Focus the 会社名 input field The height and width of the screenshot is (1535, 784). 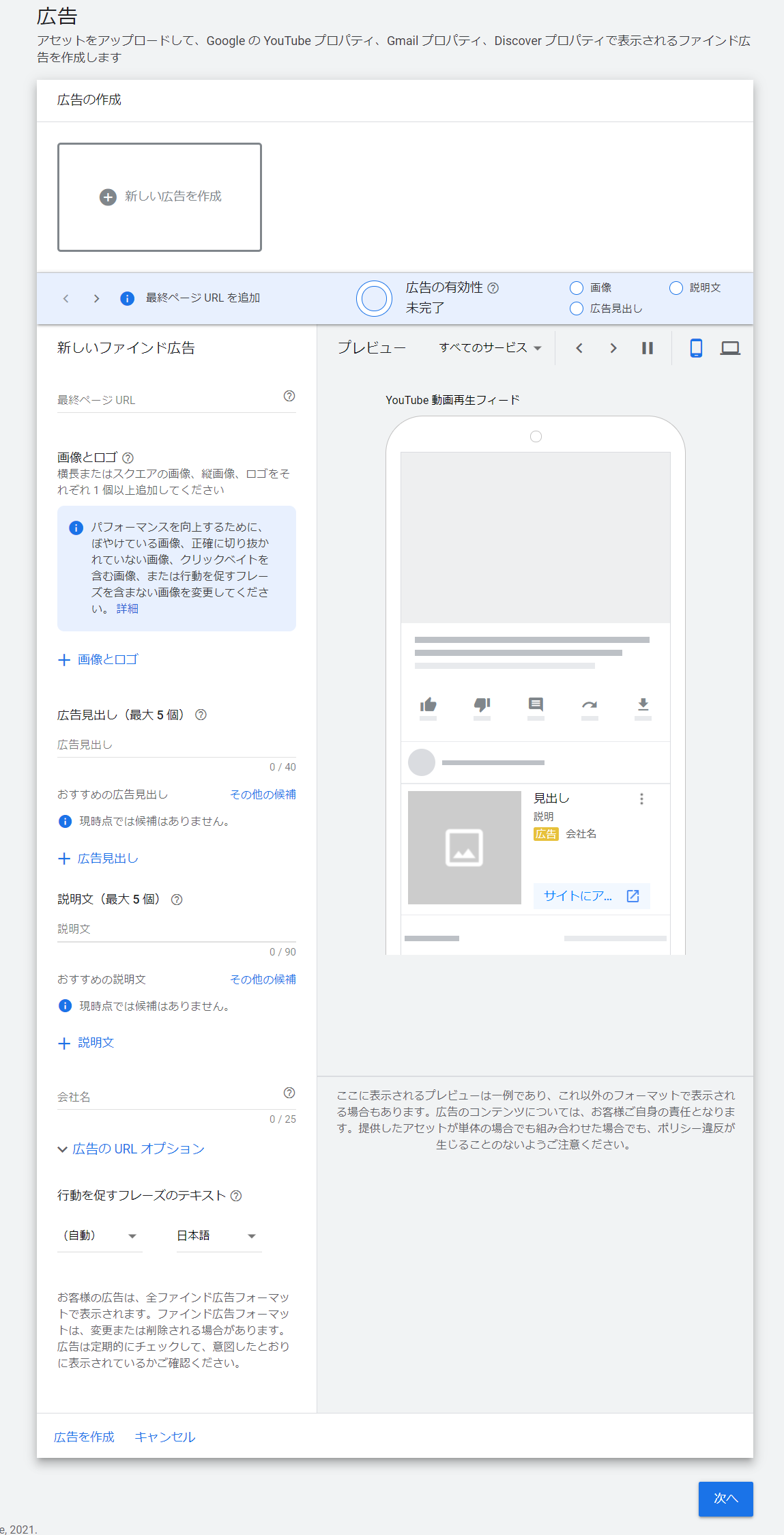(177, 1098)
